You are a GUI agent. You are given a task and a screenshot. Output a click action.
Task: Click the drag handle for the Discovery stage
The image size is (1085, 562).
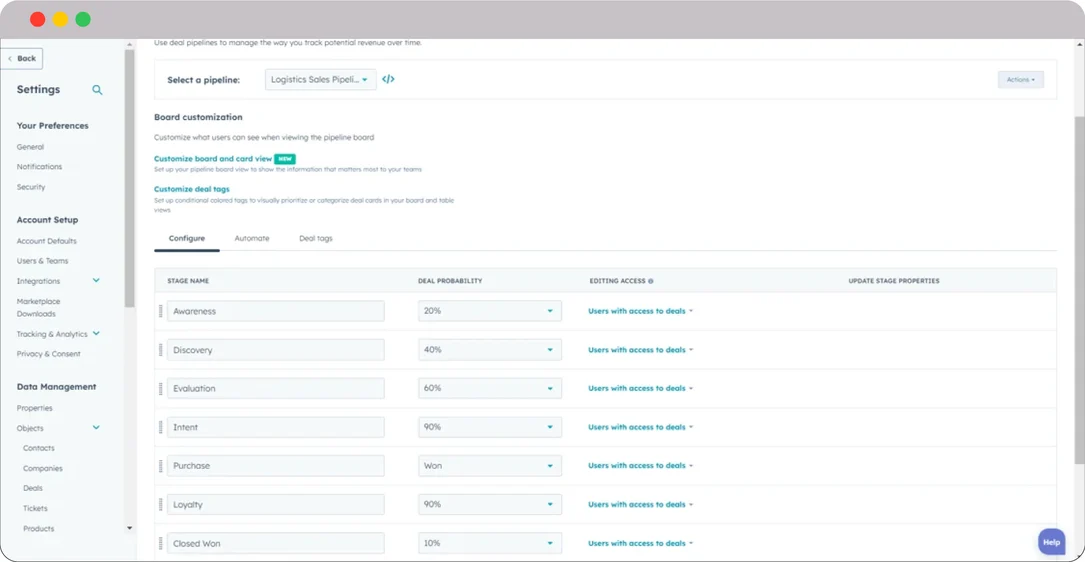tap(161, 350)
